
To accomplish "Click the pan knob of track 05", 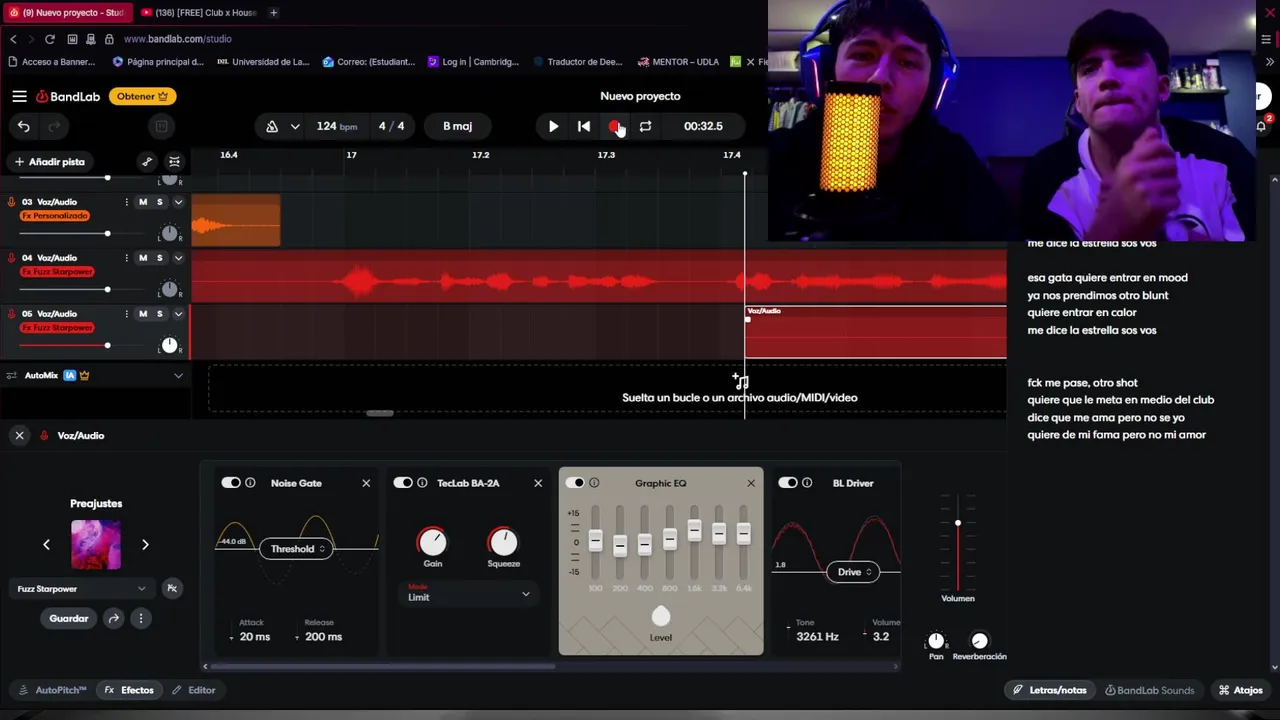I will tap(169, 345).
